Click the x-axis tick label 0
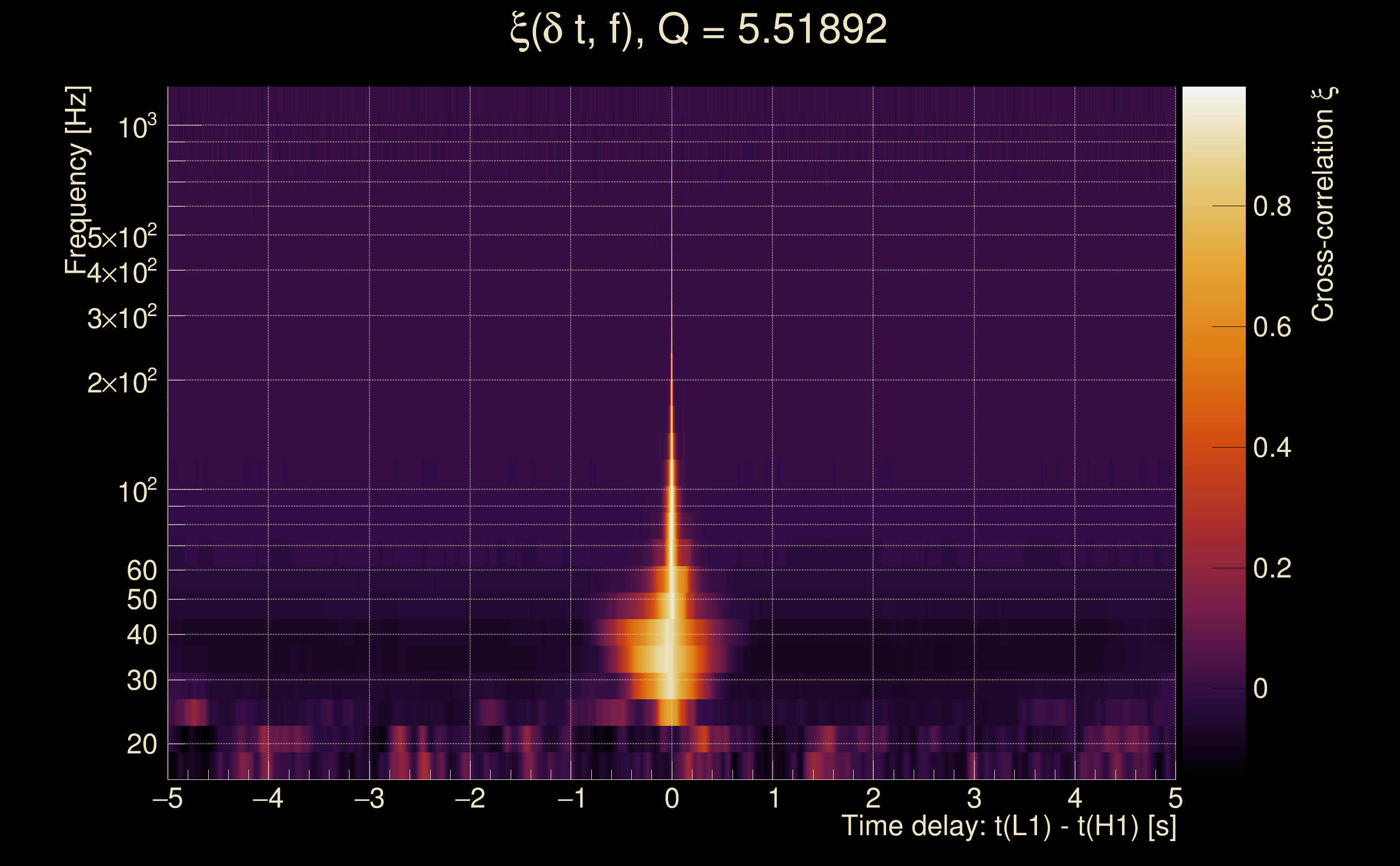 tap(672, 798)
